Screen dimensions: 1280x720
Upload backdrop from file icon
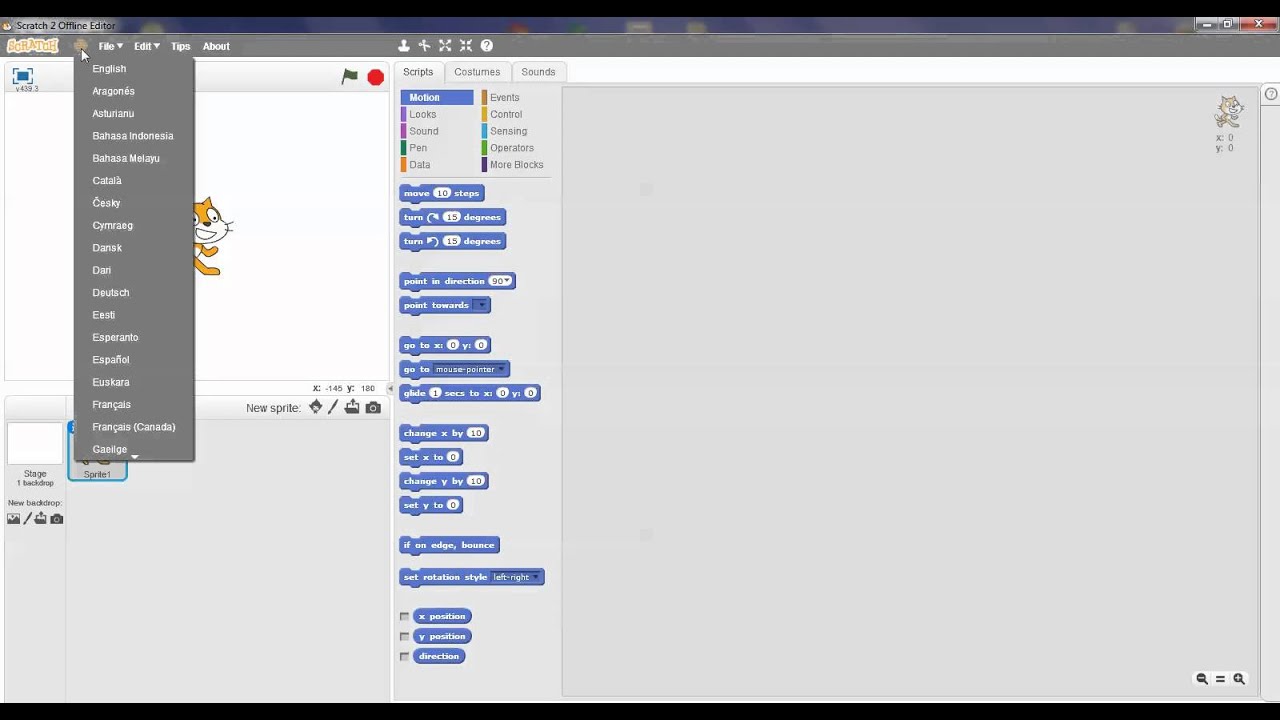coord(41,518)
